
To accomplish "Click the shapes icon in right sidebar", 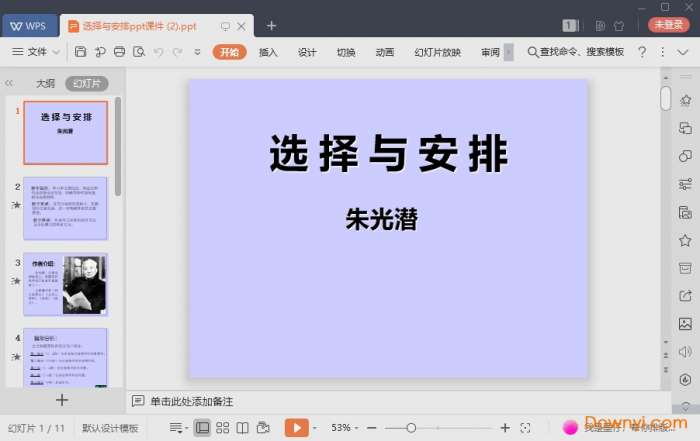I will click(685, 156).
